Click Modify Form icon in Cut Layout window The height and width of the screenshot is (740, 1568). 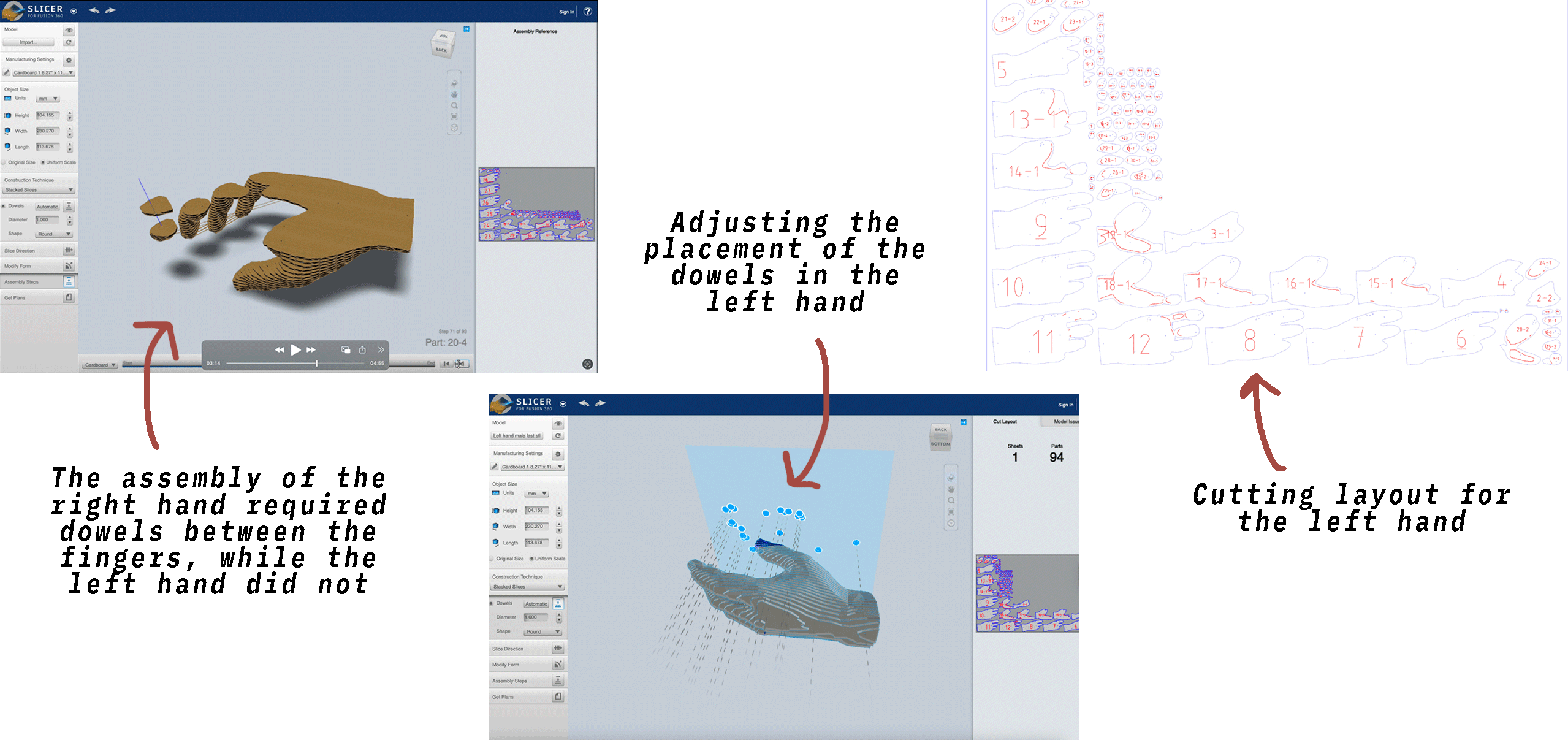pos(558,664)
